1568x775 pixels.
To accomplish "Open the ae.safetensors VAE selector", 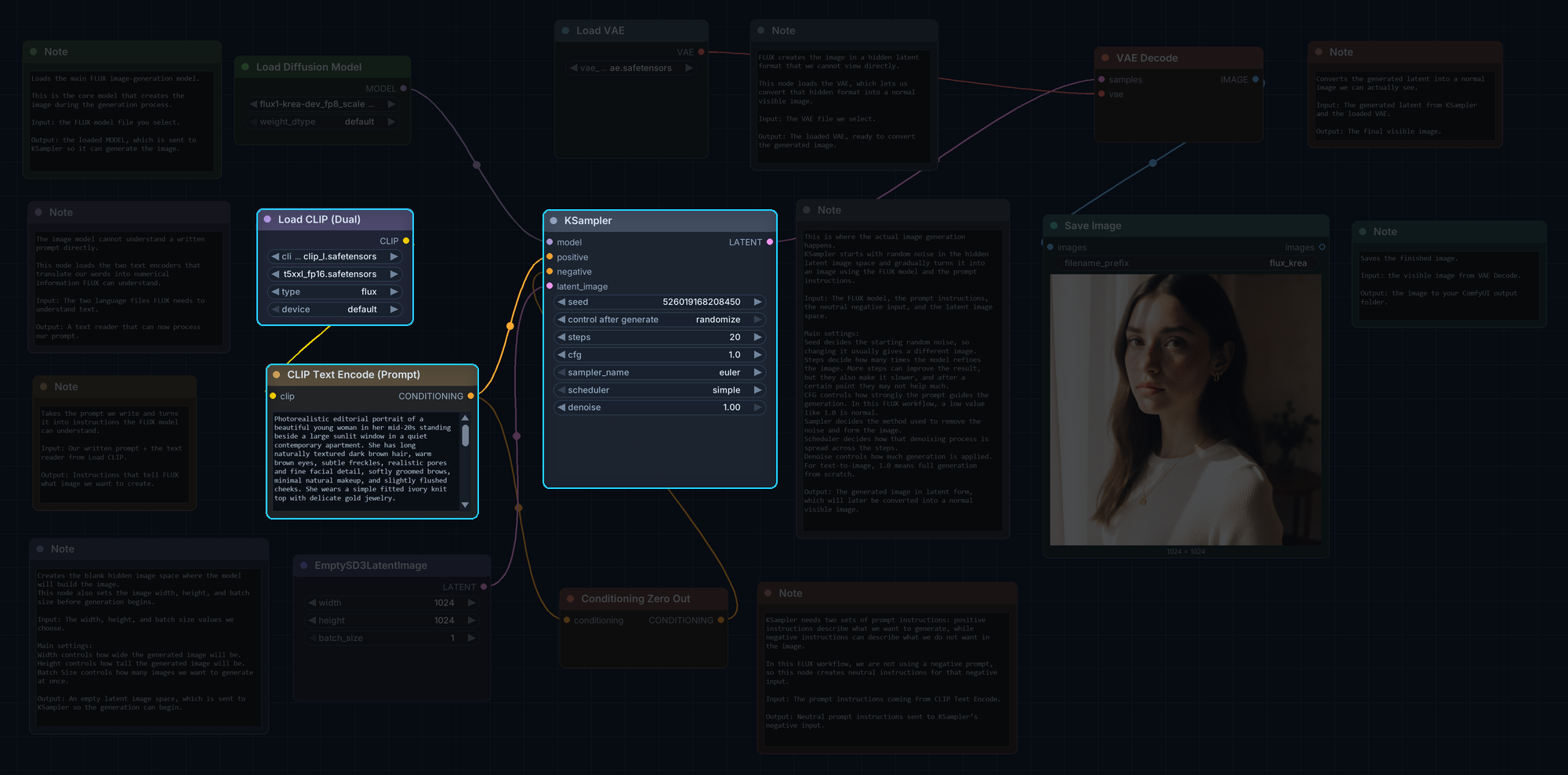I will click(x=631, y=68).
